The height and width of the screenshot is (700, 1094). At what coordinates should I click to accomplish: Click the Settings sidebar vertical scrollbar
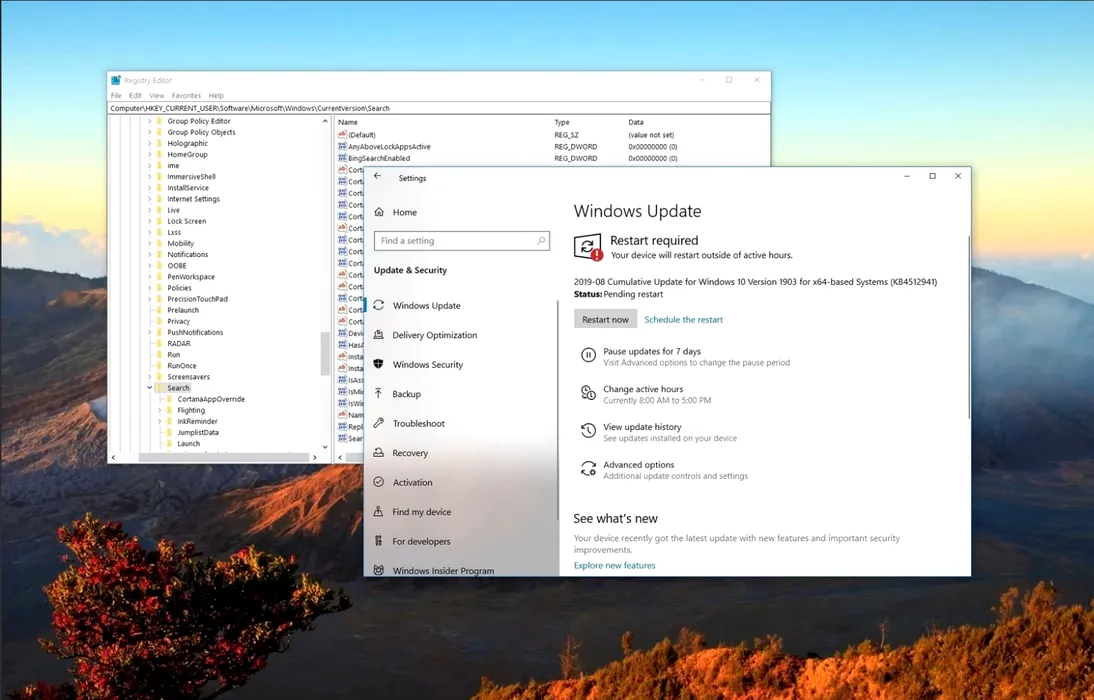click(557, 410)
